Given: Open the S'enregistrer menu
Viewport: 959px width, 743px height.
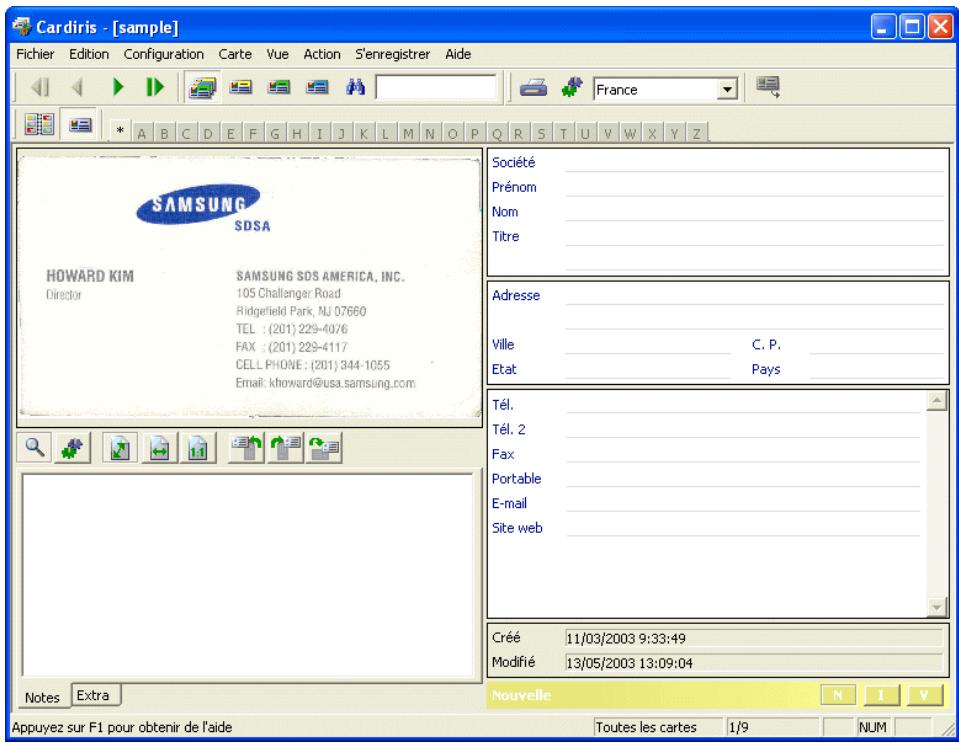Looking at the screenshot, I should pyautogui.click(x=392, y=54).
